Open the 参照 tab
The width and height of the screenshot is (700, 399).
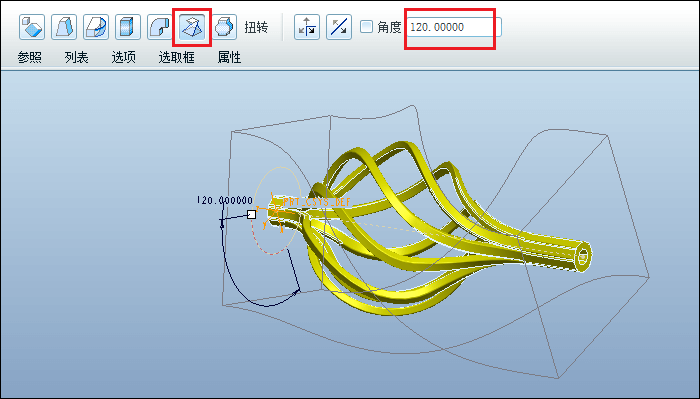click(29, 57)
